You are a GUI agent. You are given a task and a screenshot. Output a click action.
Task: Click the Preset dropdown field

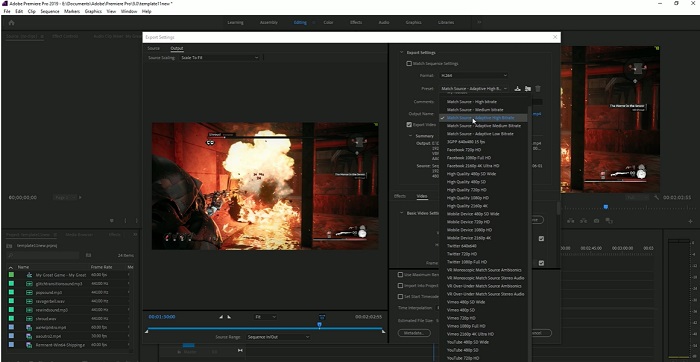click(473, 89)
